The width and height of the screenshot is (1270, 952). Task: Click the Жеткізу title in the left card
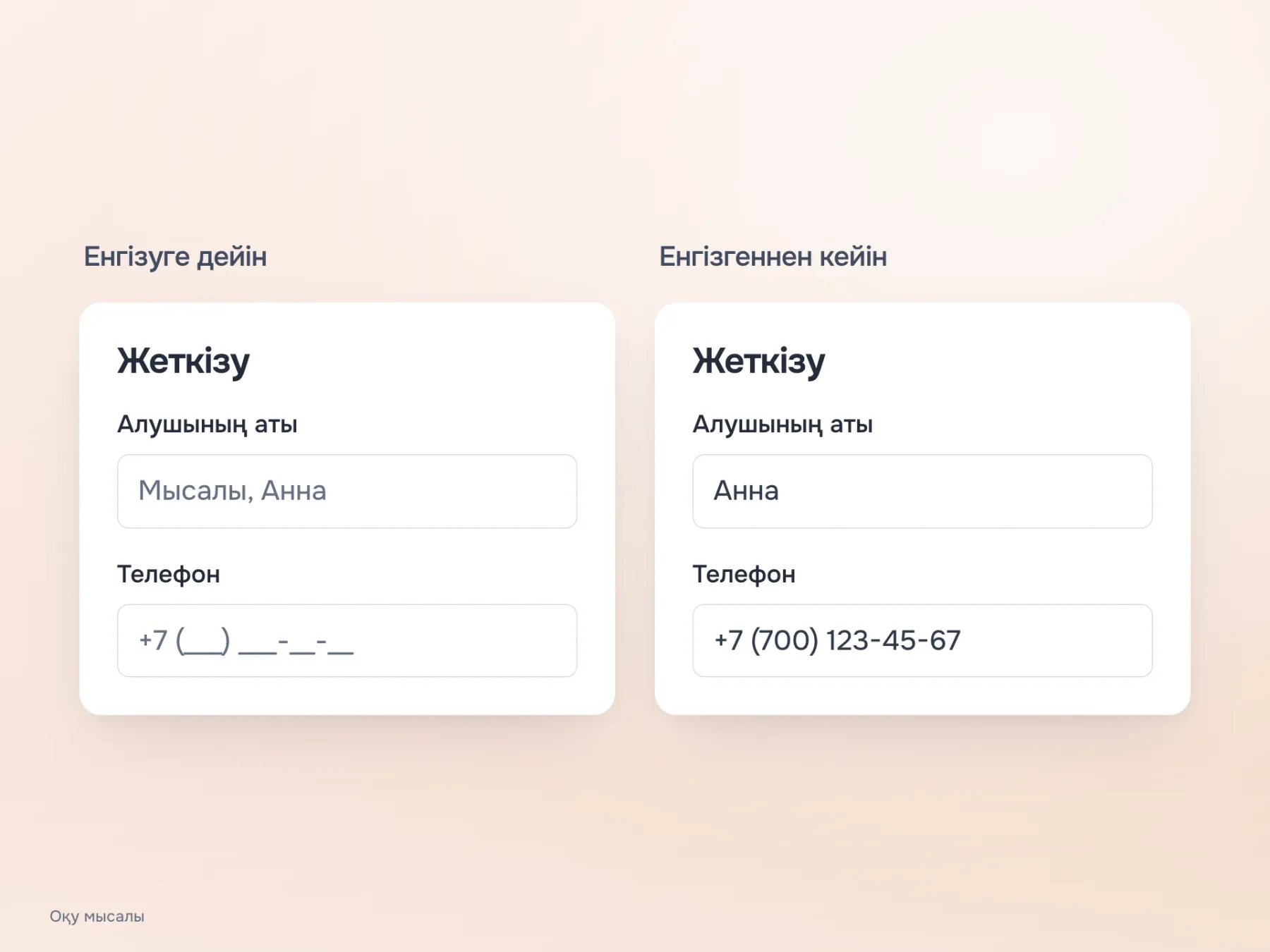[183, 361]
